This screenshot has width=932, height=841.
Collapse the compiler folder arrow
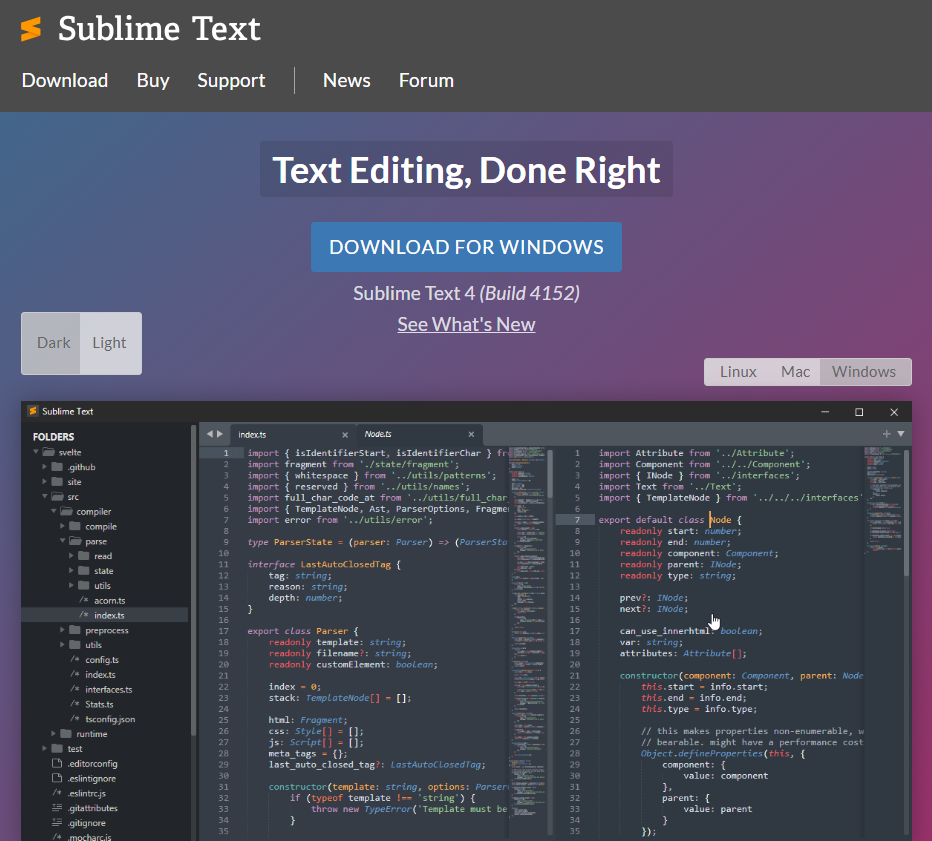[53, 511]
